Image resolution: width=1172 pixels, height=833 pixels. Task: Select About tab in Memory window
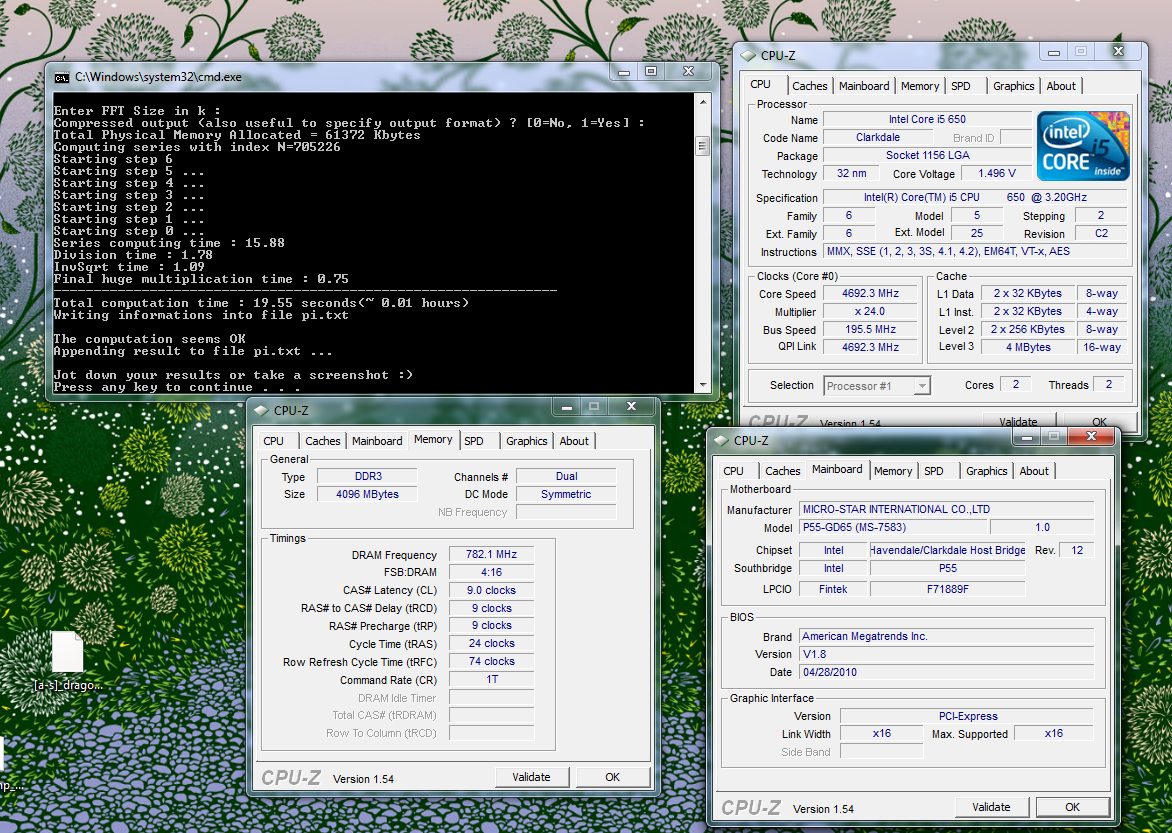pos(574,441)
